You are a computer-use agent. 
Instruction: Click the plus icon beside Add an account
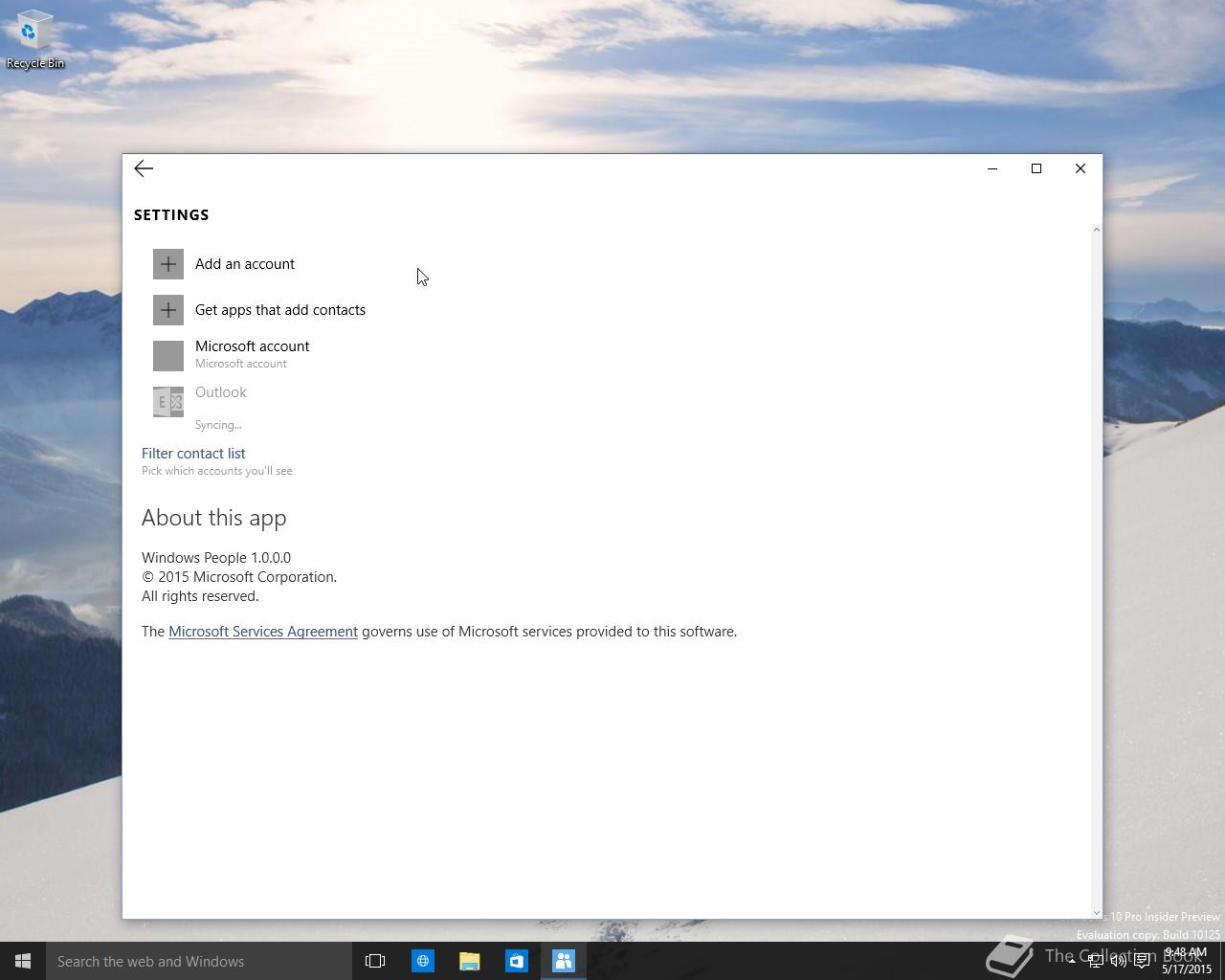coord(168,264)
